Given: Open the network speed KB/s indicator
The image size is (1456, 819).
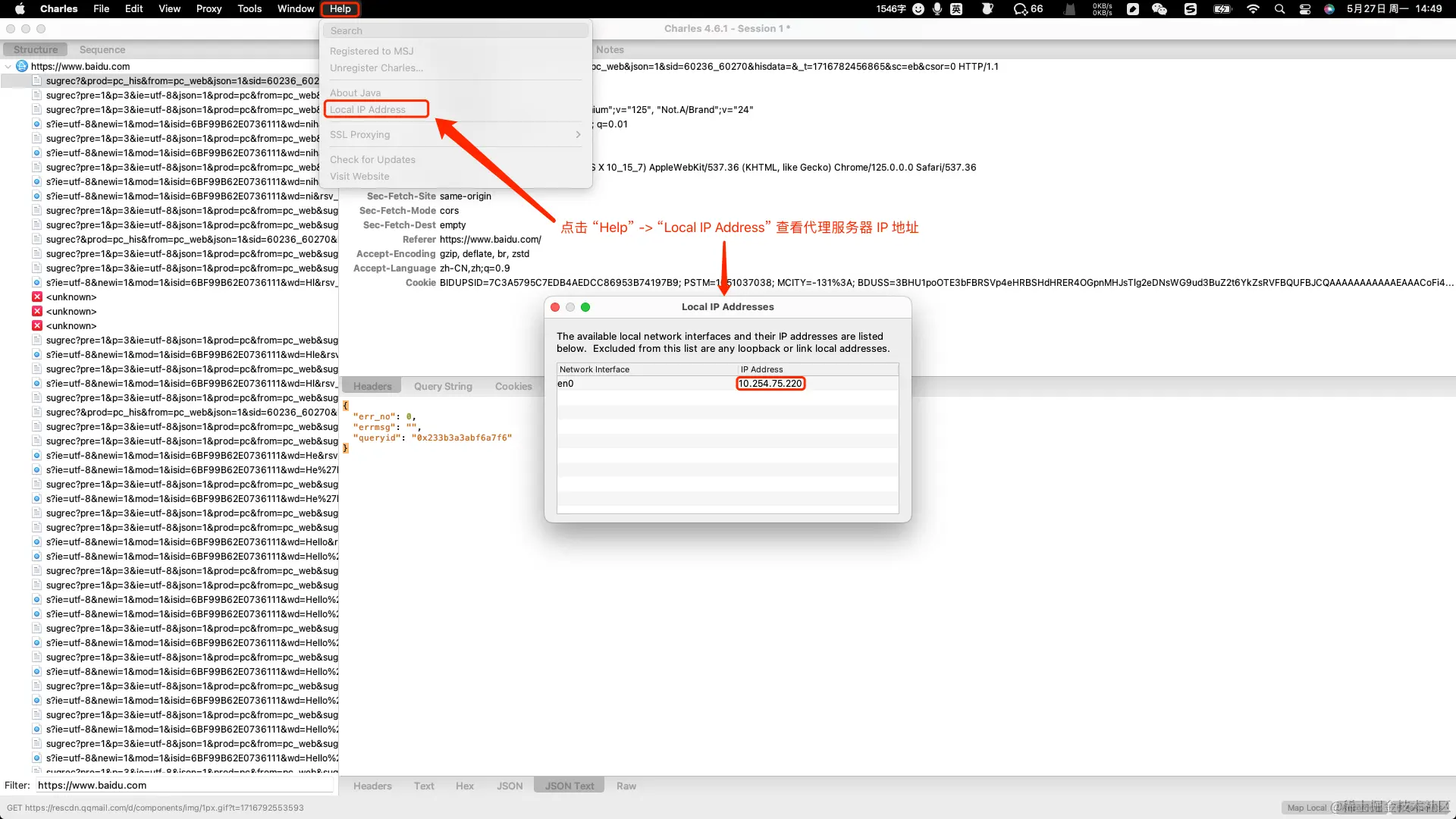Looking at the screenshot, I should 1103,9.
